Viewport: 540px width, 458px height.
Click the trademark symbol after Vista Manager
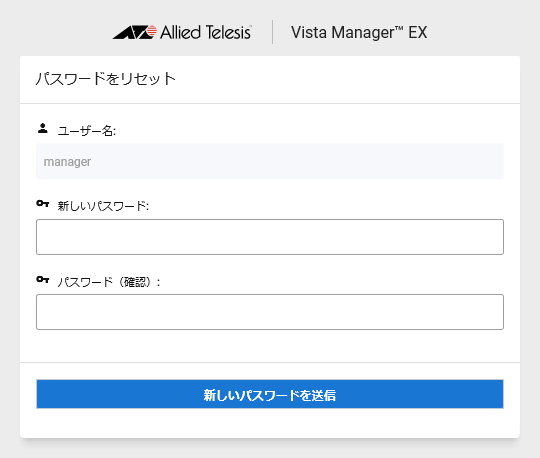pyautogui.click(x=399, y=28)
